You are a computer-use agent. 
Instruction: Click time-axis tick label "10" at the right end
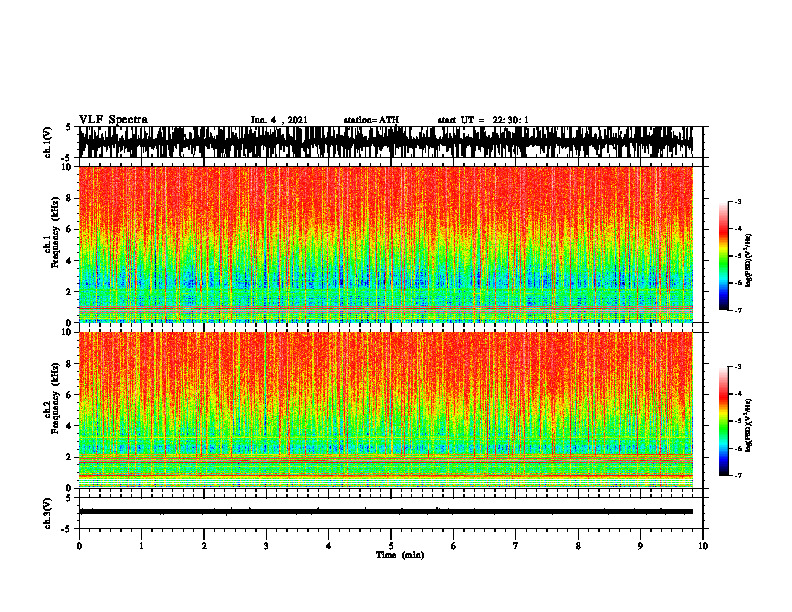click(x=703, y=546)
